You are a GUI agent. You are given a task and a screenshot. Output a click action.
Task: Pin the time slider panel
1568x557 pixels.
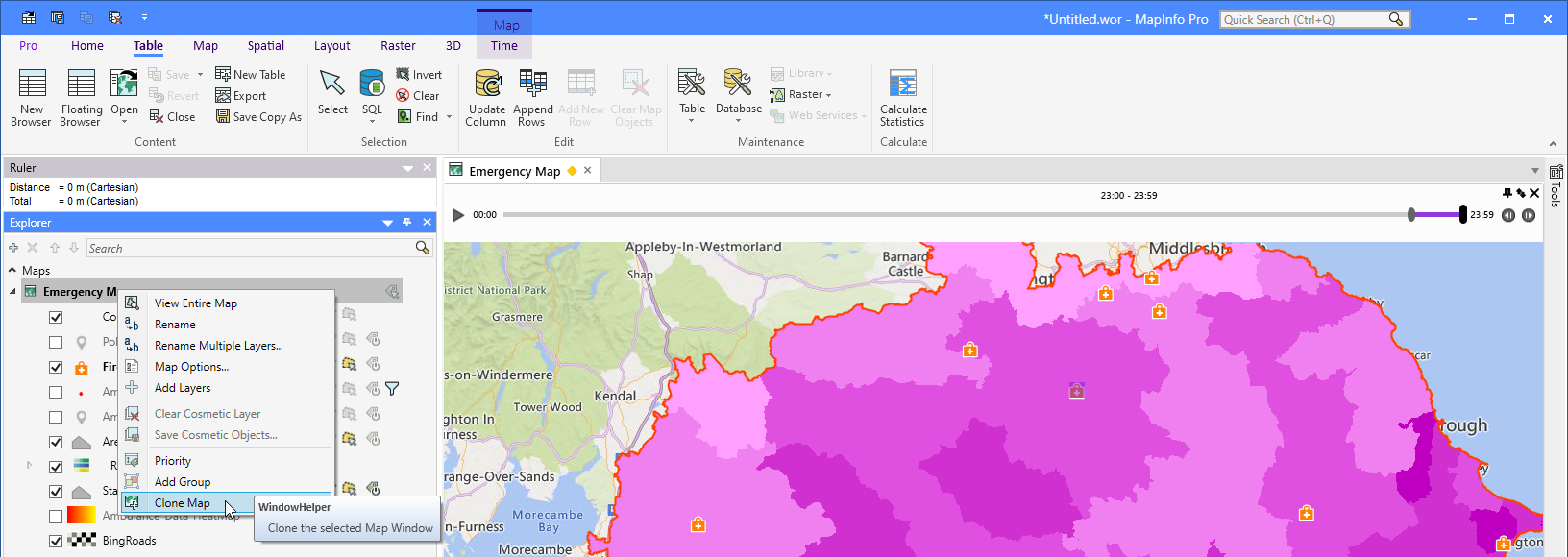tap(1507, 193)
